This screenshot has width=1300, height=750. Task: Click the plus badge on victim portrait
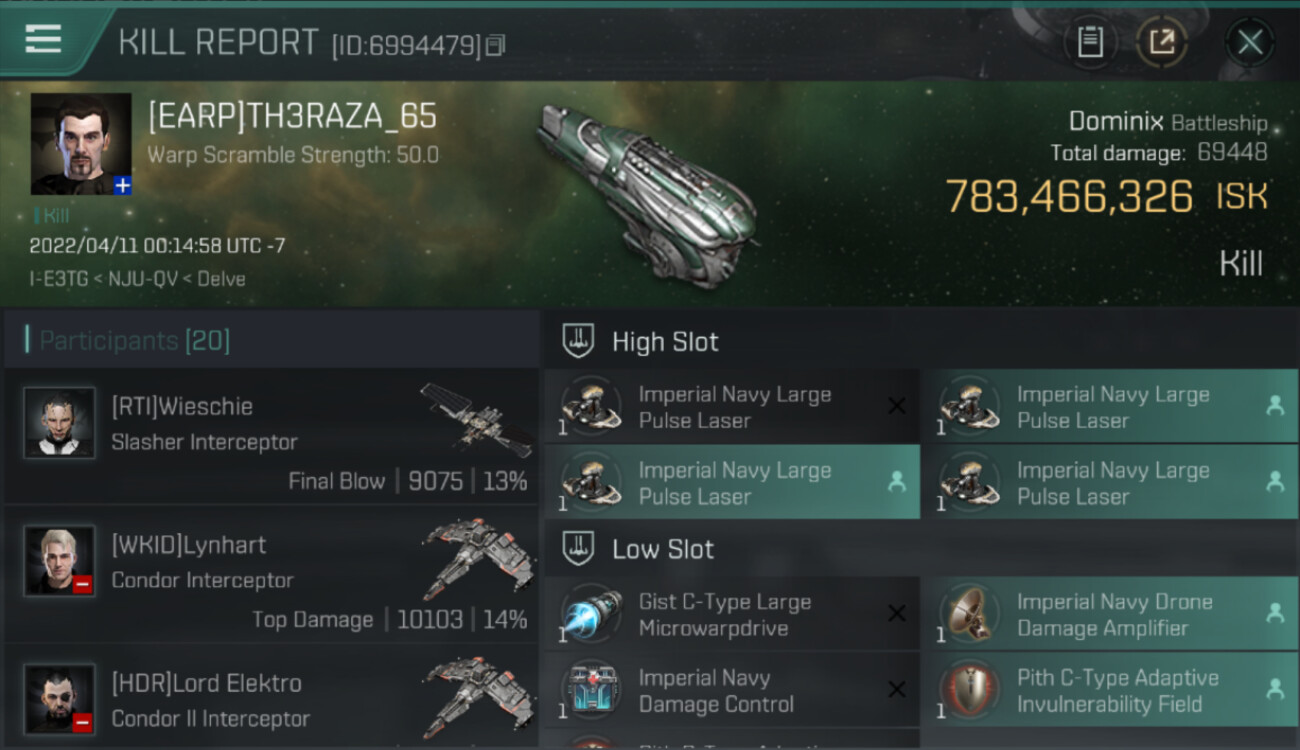(x=122, y=185)
